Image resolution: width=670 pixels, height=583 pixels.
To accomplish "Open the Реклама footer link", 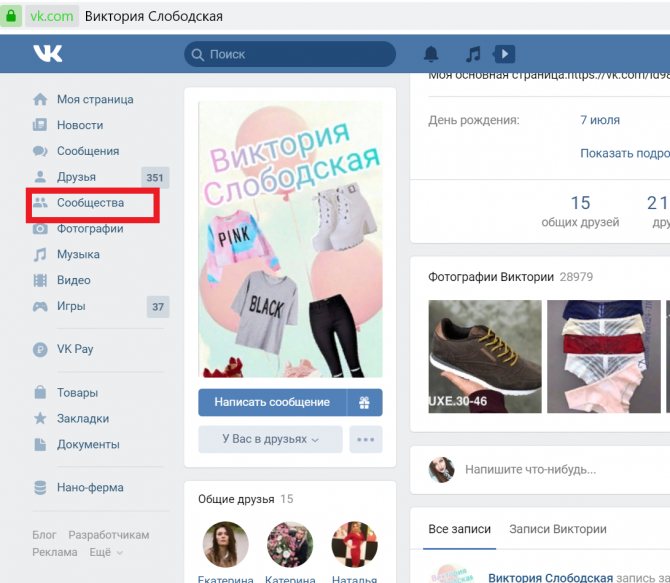I will [55, 552].
